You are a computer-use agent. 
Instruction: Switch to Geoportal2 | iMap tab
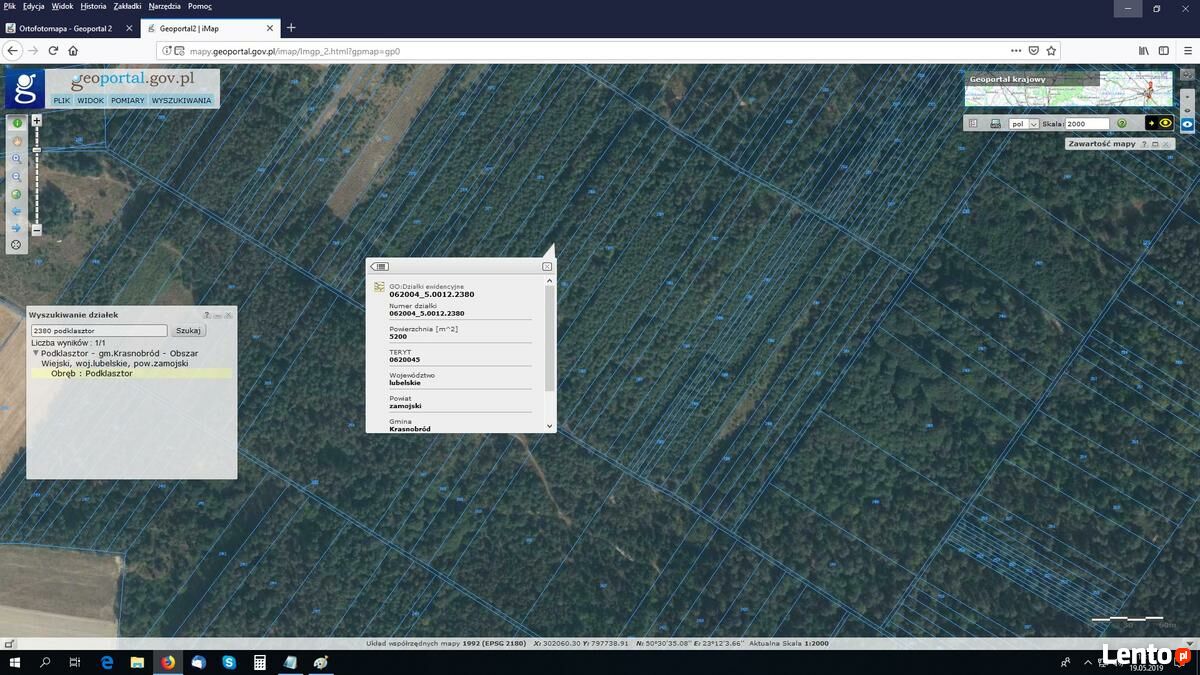(210, 28)
